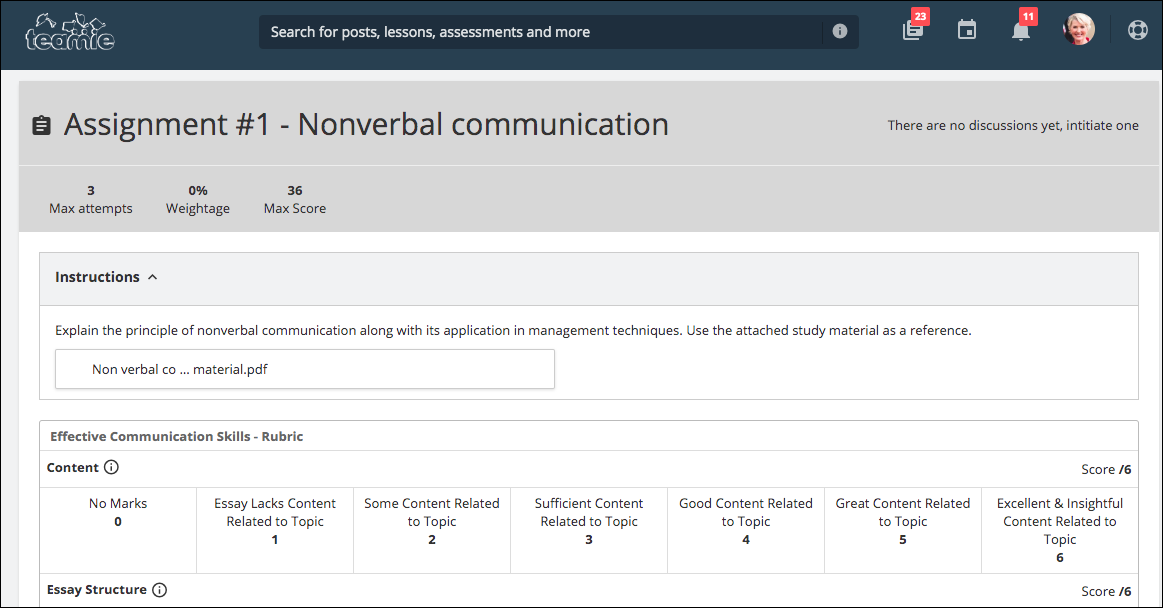Select Some Content Related to Topic level
This screenshot has width=1163, height=608.
432,530
